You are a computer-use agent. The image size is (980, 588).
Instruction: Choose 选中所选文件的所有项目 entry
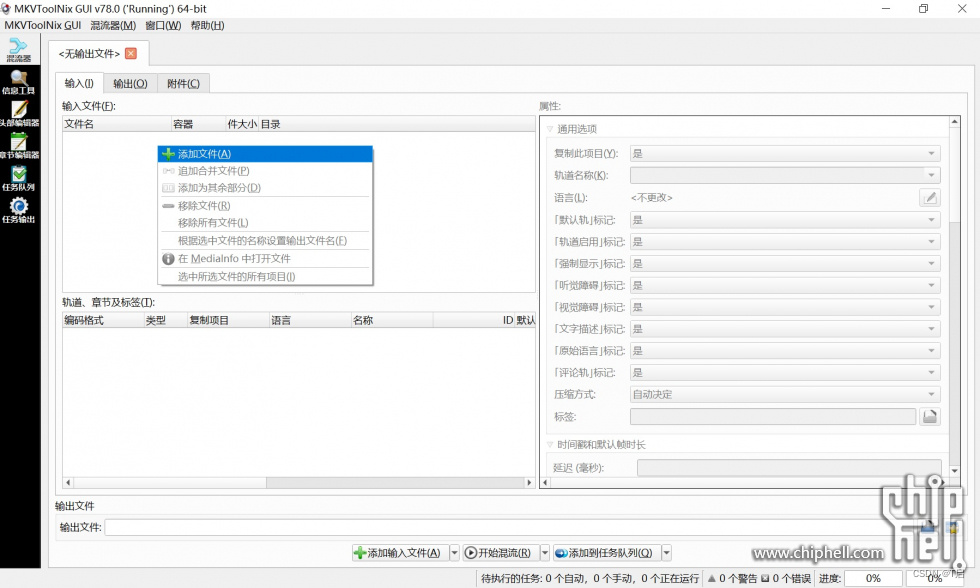265,276
